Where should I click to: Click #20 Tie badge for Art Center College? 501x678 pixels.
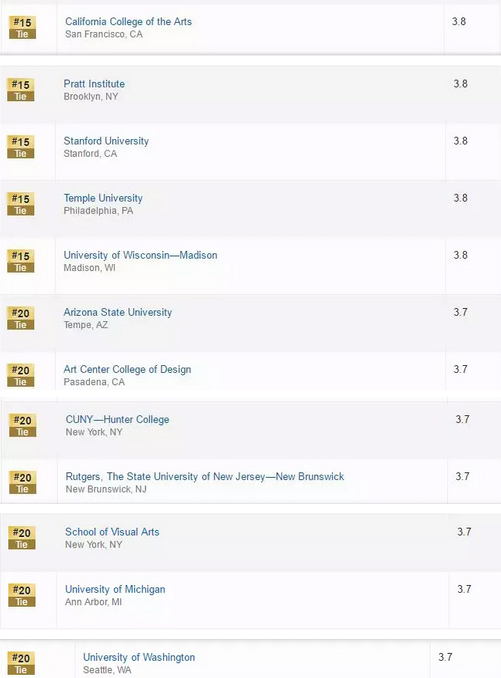click(x=21, y=375)
